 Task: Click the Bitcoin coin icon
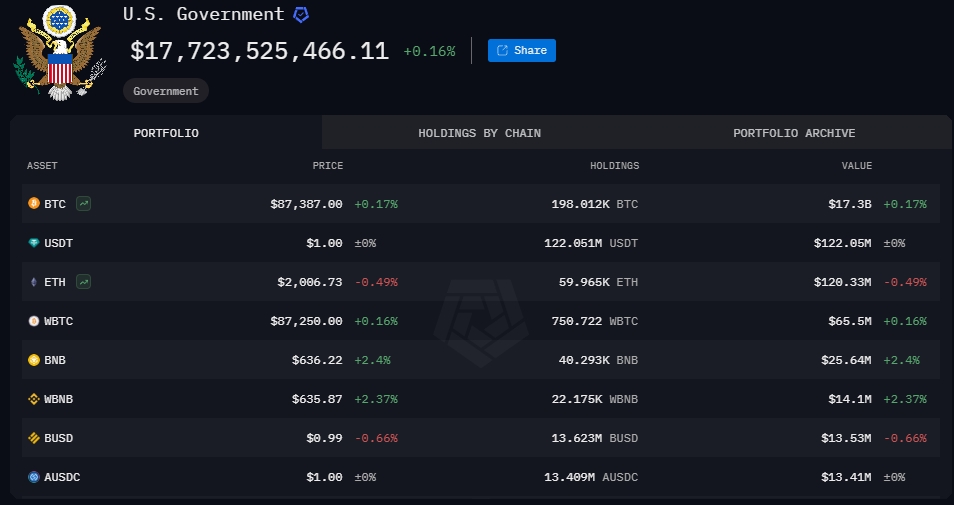coord(34,203)
